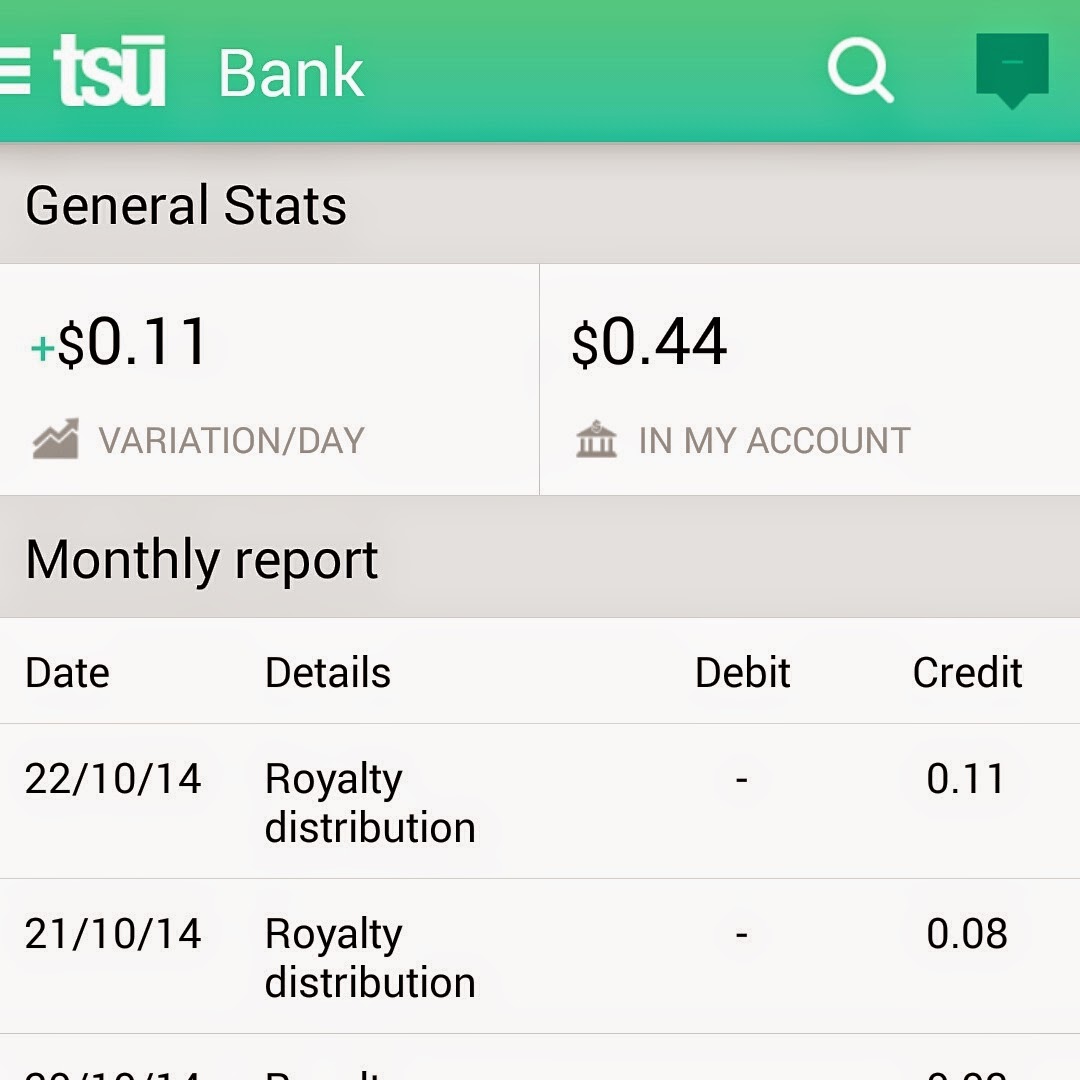Image resolution: width=1080 pixels, height=1080 pixels.
Task: Tap the Monthly report section header
Action: pos(540,558)
